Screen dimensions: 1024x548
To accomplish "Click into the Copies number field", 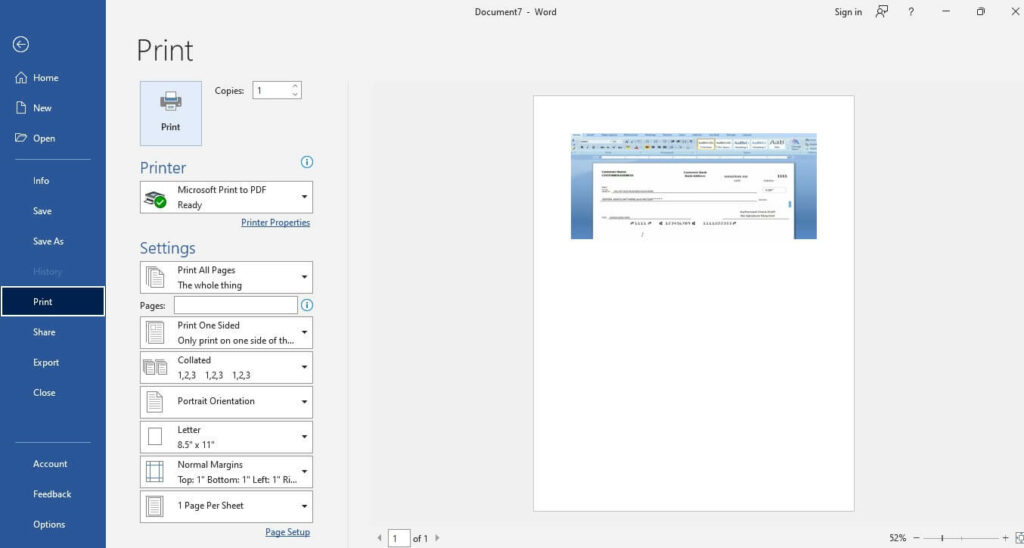I will (271, 91).
